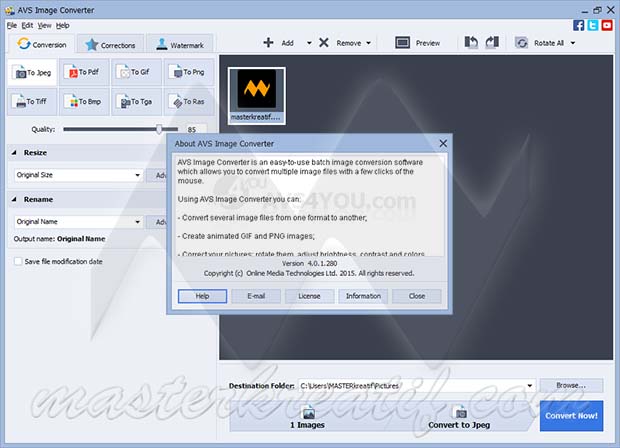
Task: Click the Quality value field showing 85
Action: coord(196,130)
